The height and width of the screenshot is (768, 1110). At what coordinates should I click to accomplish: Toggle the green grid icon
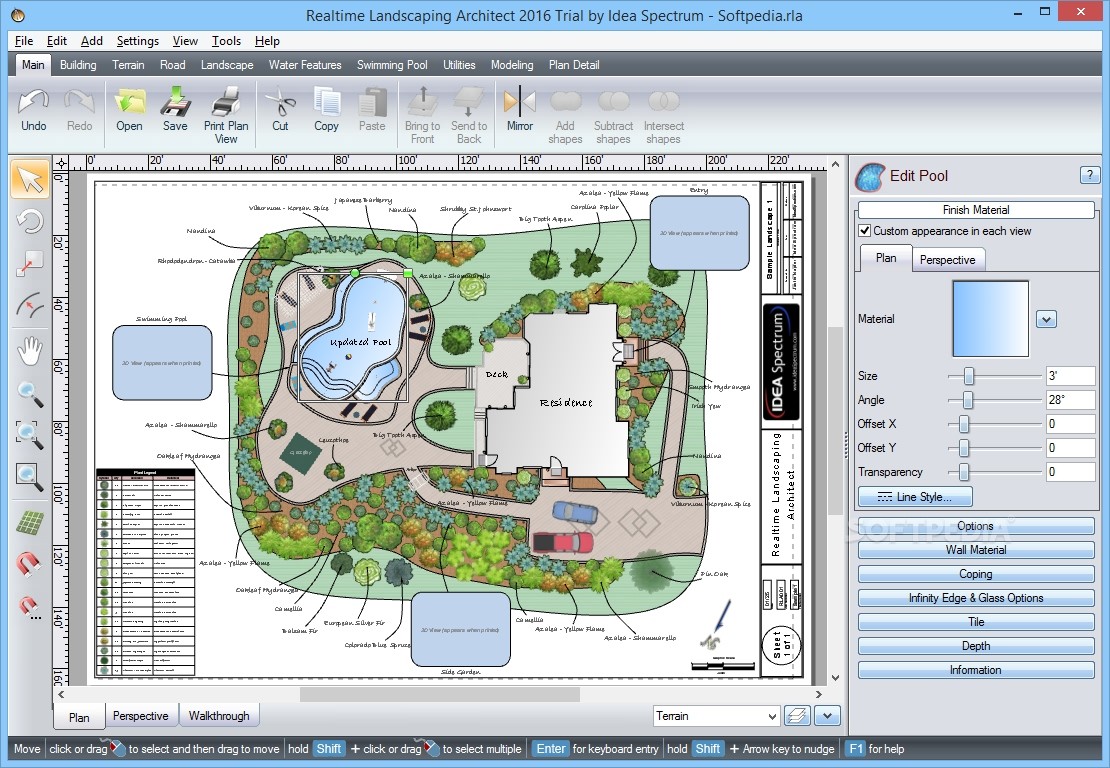pos(30,523)
